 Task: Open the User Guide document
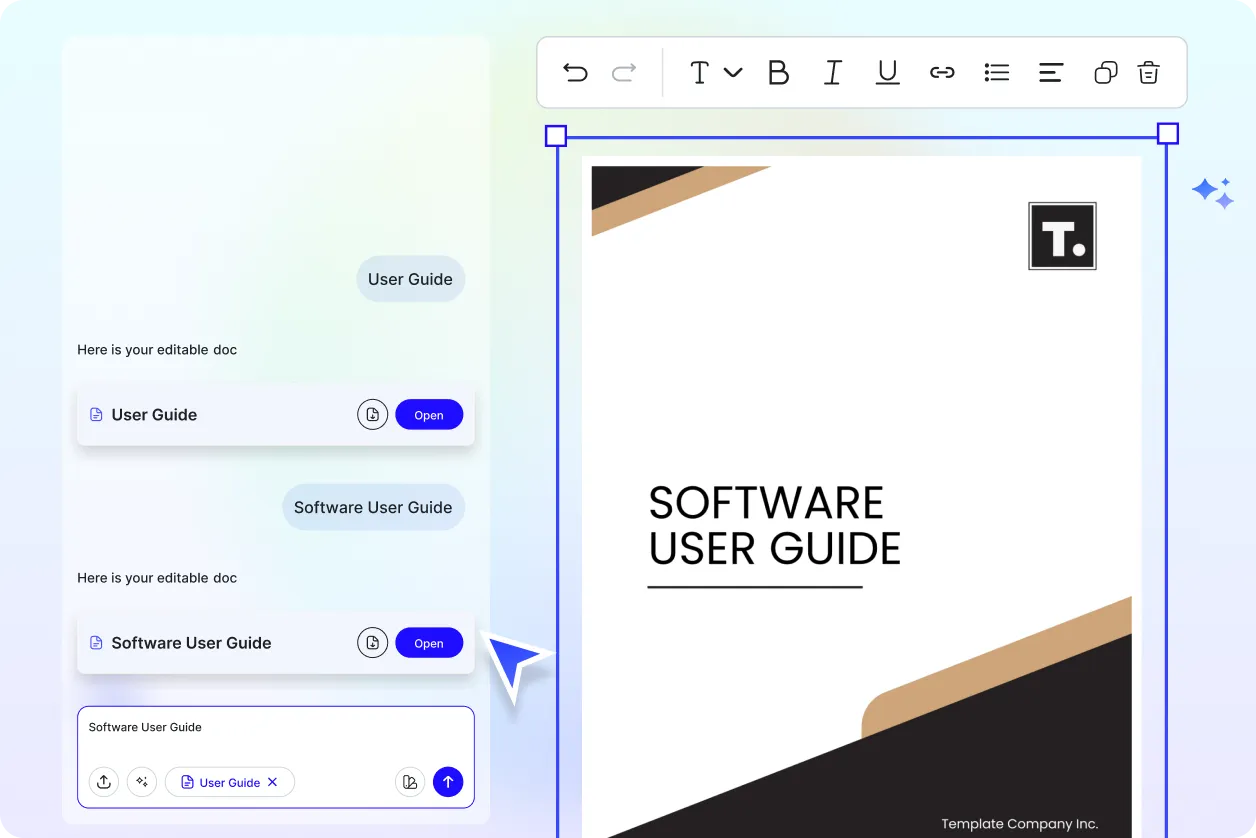tap(429, 414)
